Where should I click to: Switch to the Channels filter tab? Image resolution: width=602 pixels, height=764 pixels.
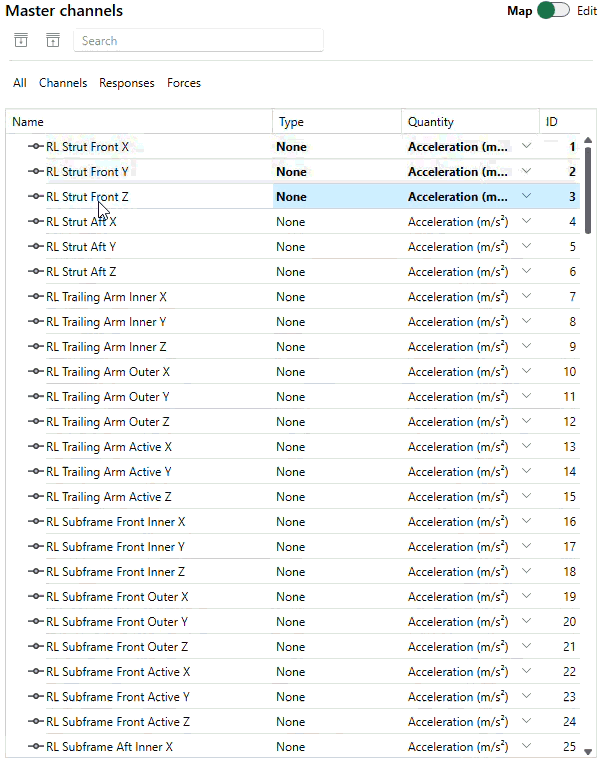(63, 83)
